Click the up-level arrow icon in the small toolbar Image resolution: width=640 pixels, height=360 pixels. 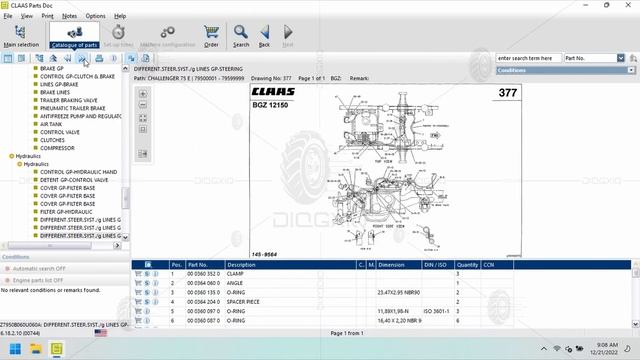[x=53, y=58]
